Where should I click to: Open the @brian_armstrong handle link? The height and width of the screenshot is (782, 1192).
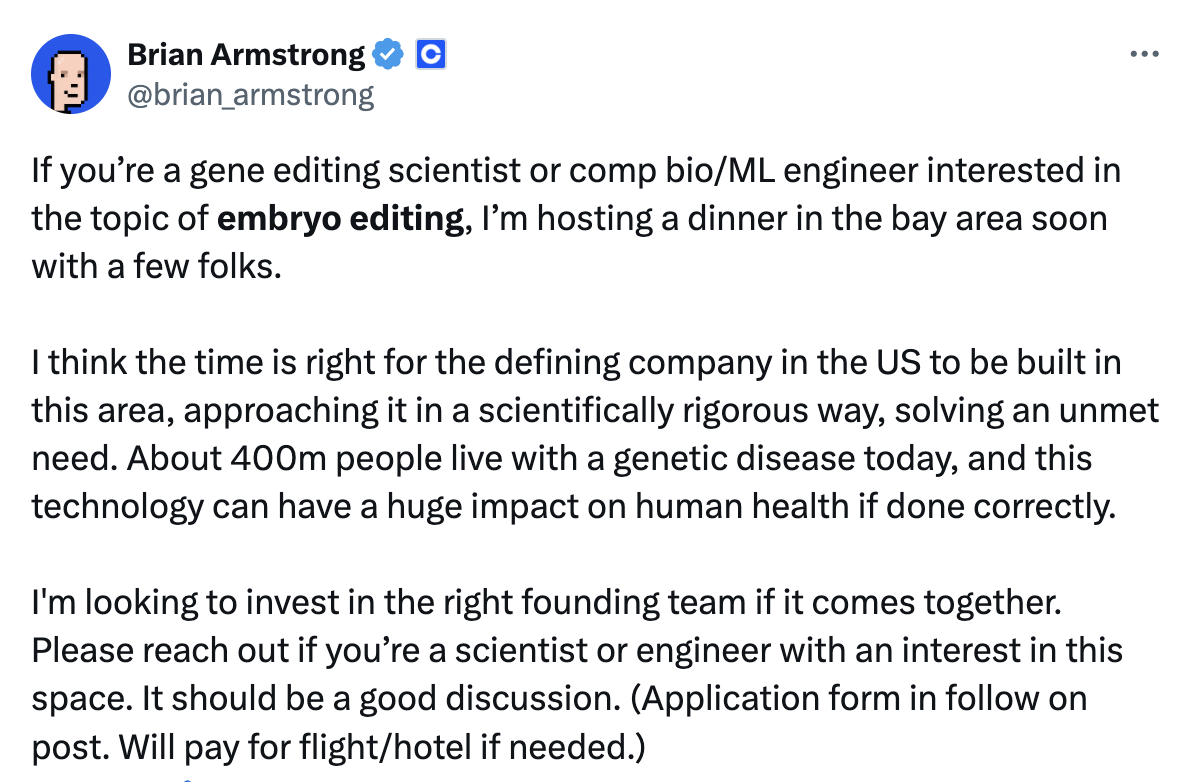(x=251, y=95)
